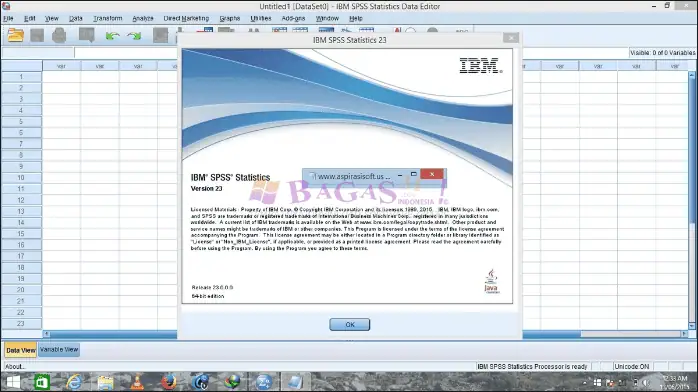698x392 pixels.
Task: Open the Data menu
Action: point(76,18)
